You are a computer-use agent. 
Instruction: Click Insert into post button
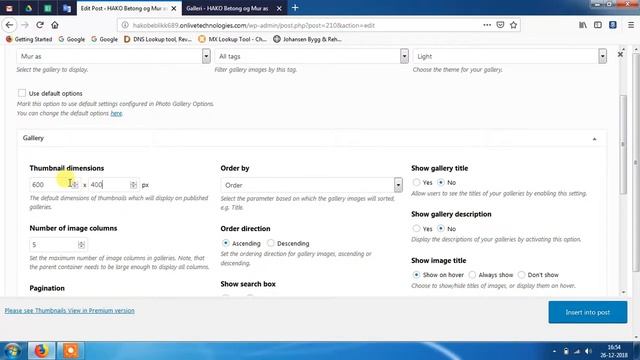(588, 312)
